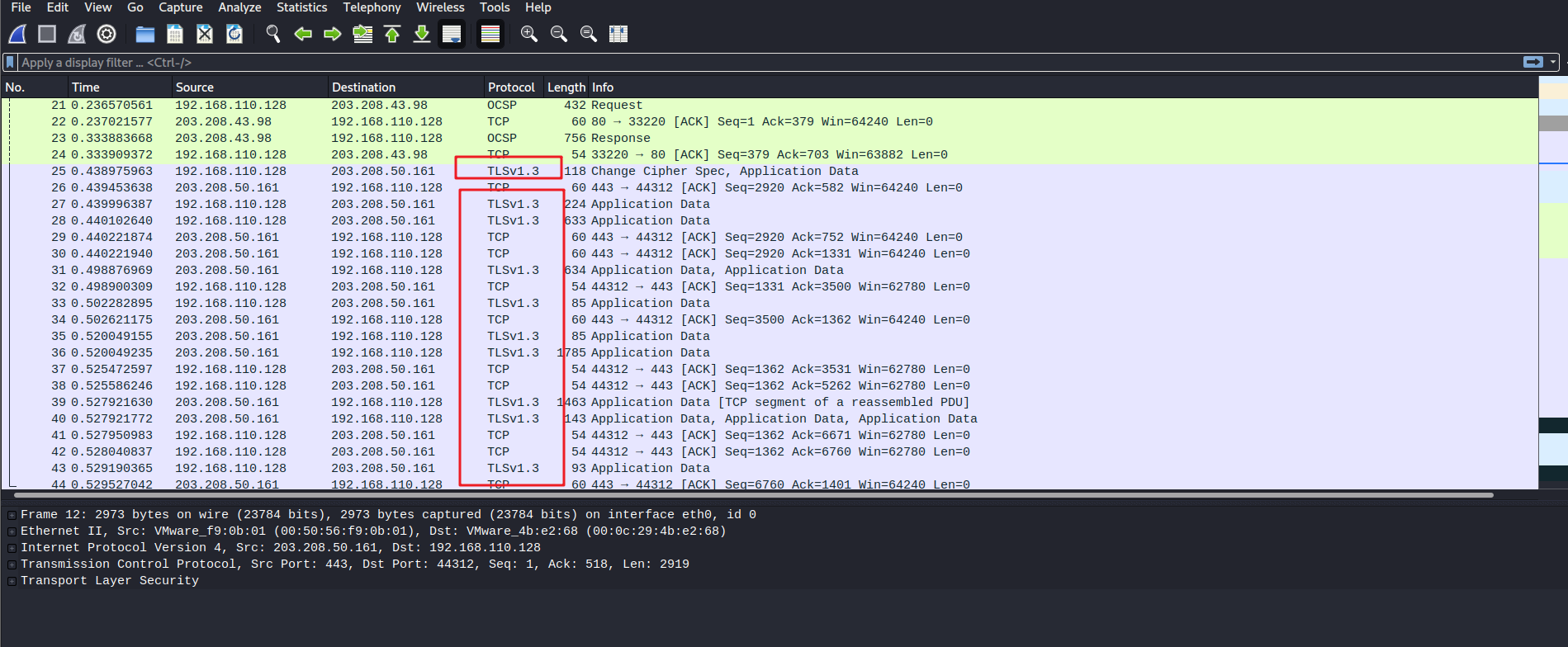This screenshot has width=1568, height=647.
Task: Jump to the last packet
Action: (422, 34)
